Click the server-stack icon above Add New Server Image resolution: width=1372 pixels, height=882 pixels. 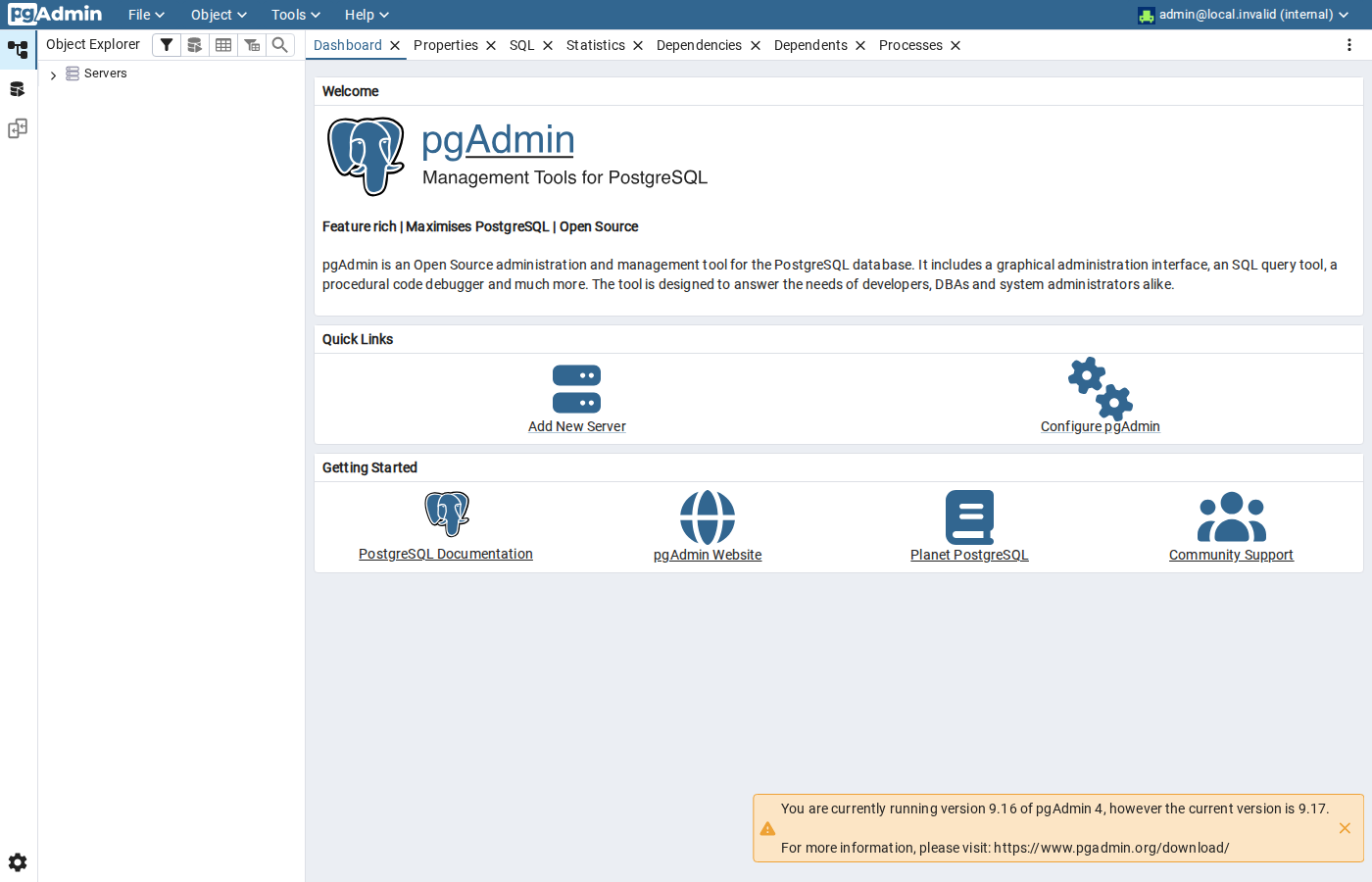[x=576, y=389]
